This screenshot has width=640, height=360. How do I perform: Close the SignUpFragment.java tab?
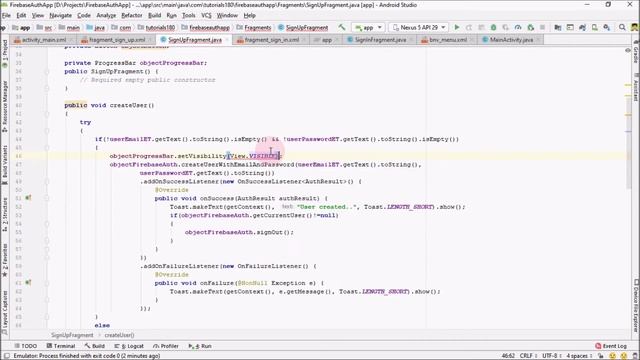pos(227,40)
